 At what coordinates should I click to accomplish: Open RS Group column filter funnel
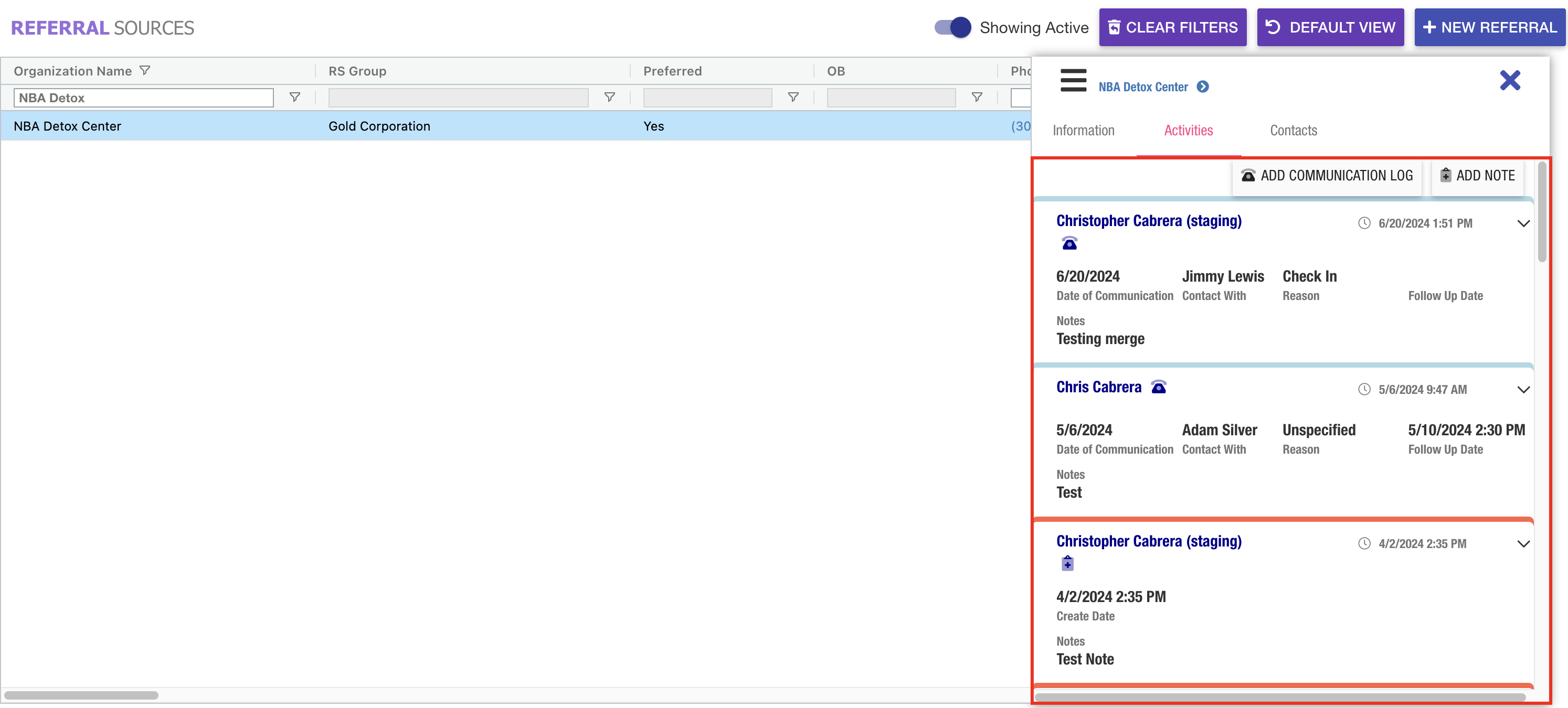pos(609,98)
